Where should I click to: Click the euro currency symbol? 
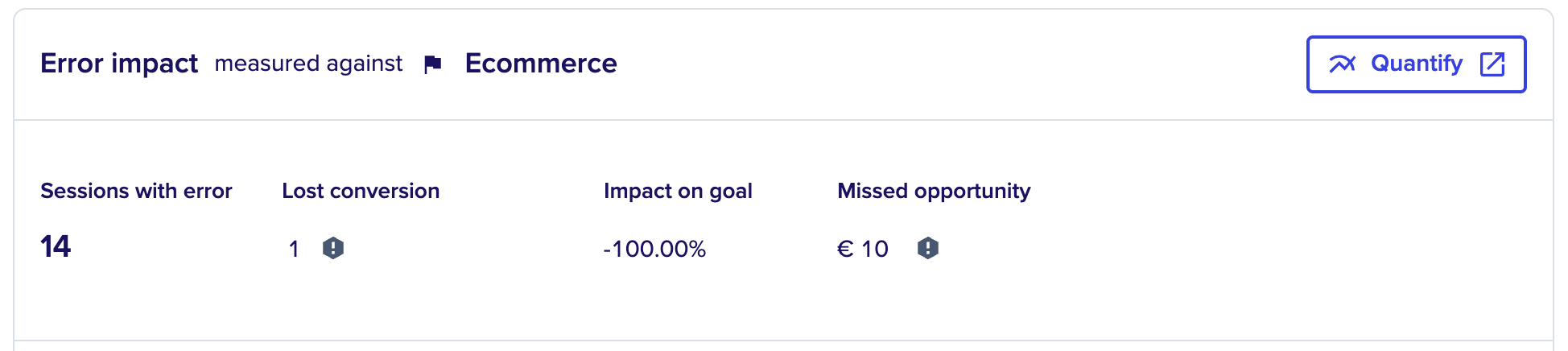tap(845, 249)
